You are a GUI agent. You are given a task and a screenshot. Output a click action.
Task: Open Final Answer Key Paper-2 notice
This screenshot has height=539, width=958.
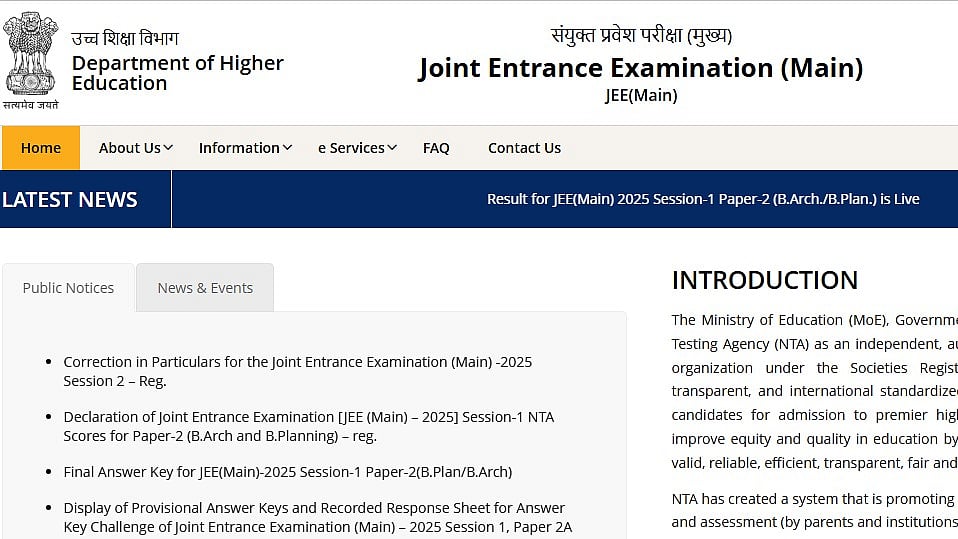(x=287, y=472)
